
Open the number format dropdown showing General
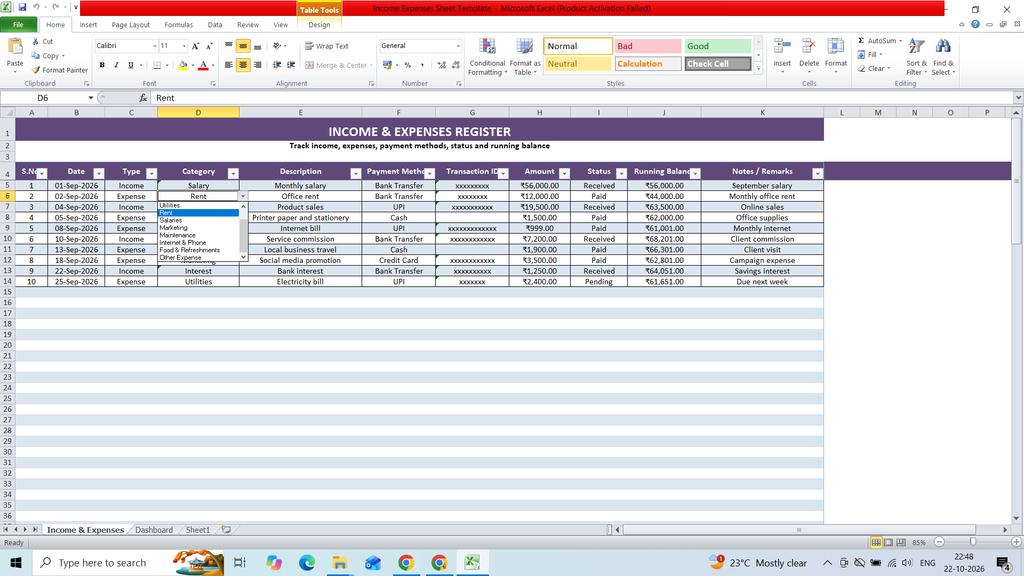(458, 46)
